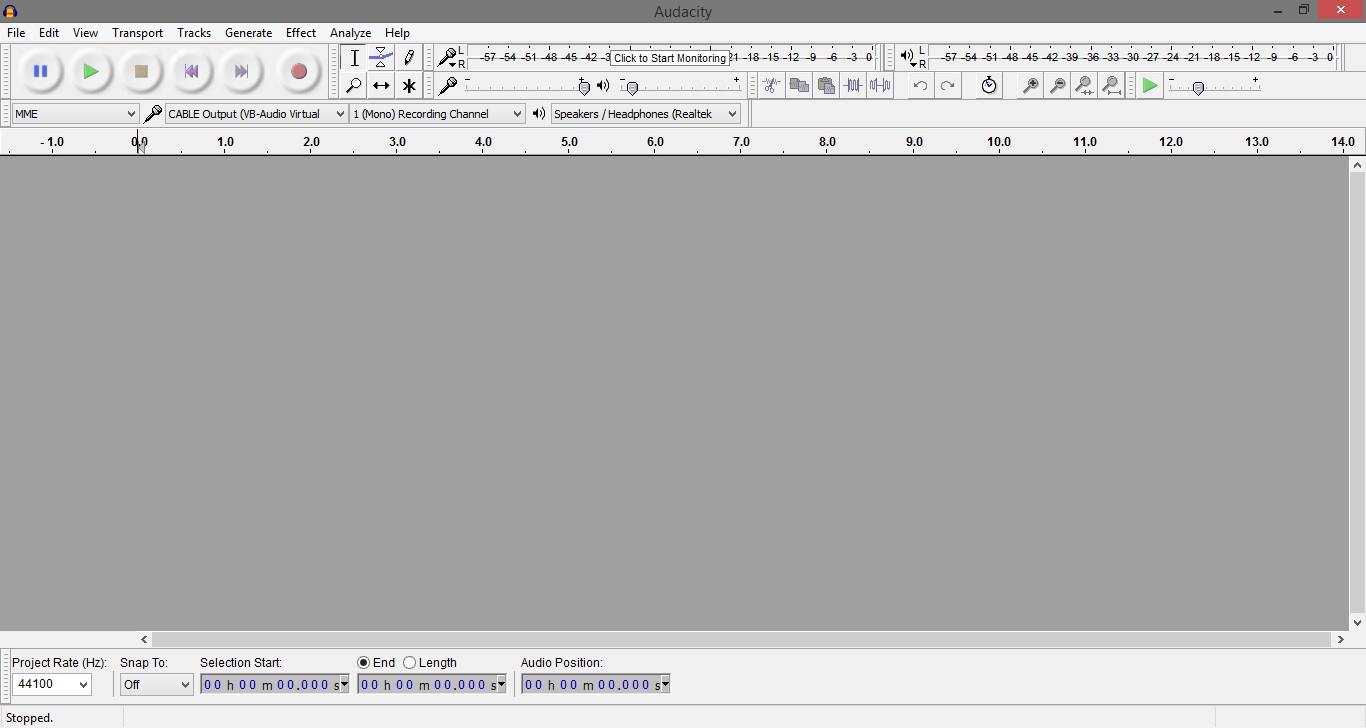The image size is (1366, 728).
Task: Start recording with the red Record button
Action: tap(298, 72)
